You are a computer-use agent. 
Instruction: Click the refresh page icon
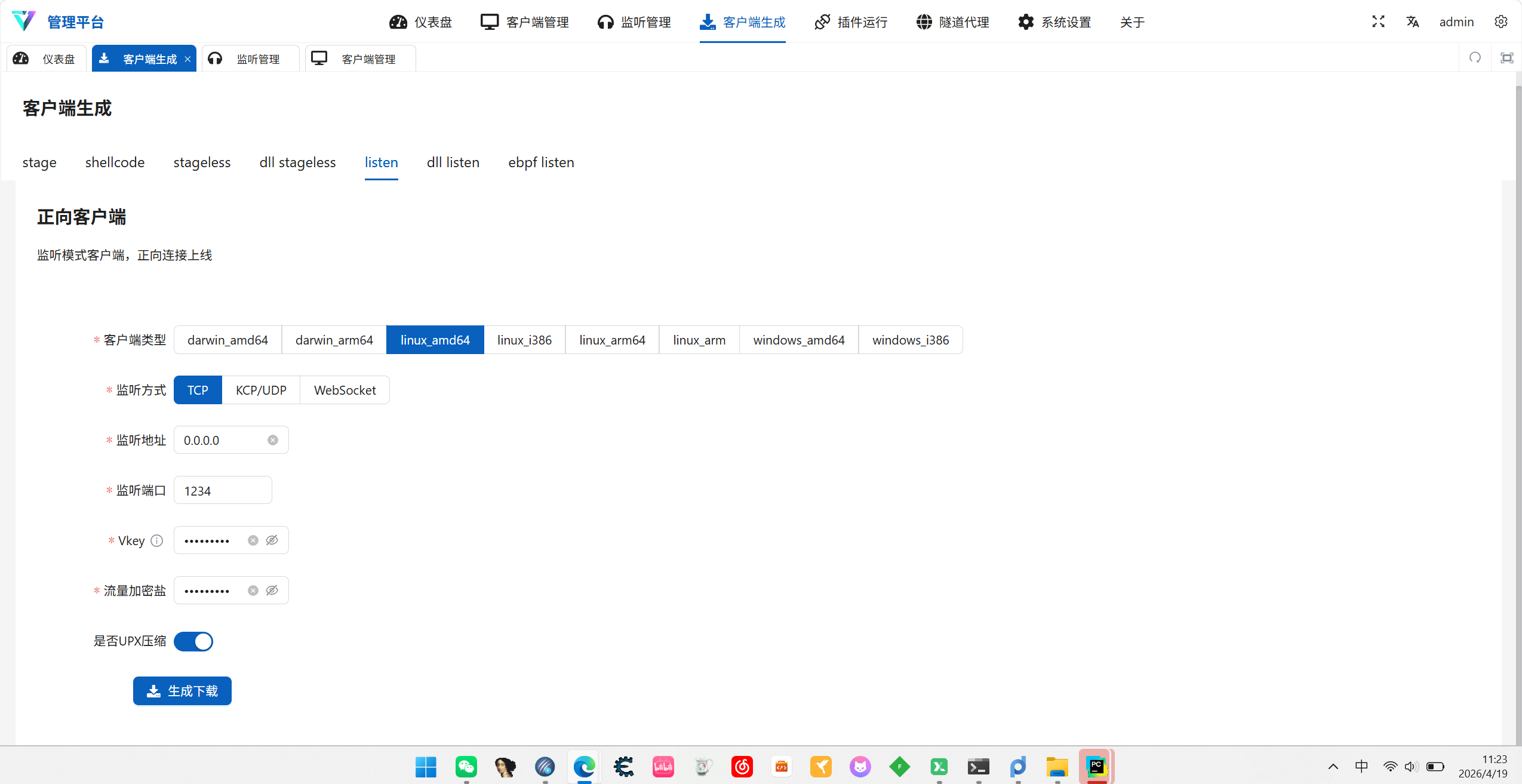1475,57
